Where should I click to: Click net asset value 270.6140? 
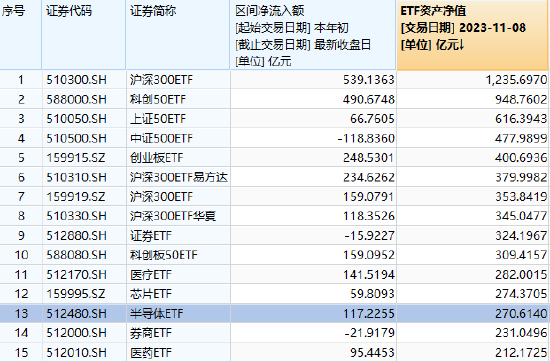pyautogui.click(x=521, y=314)
